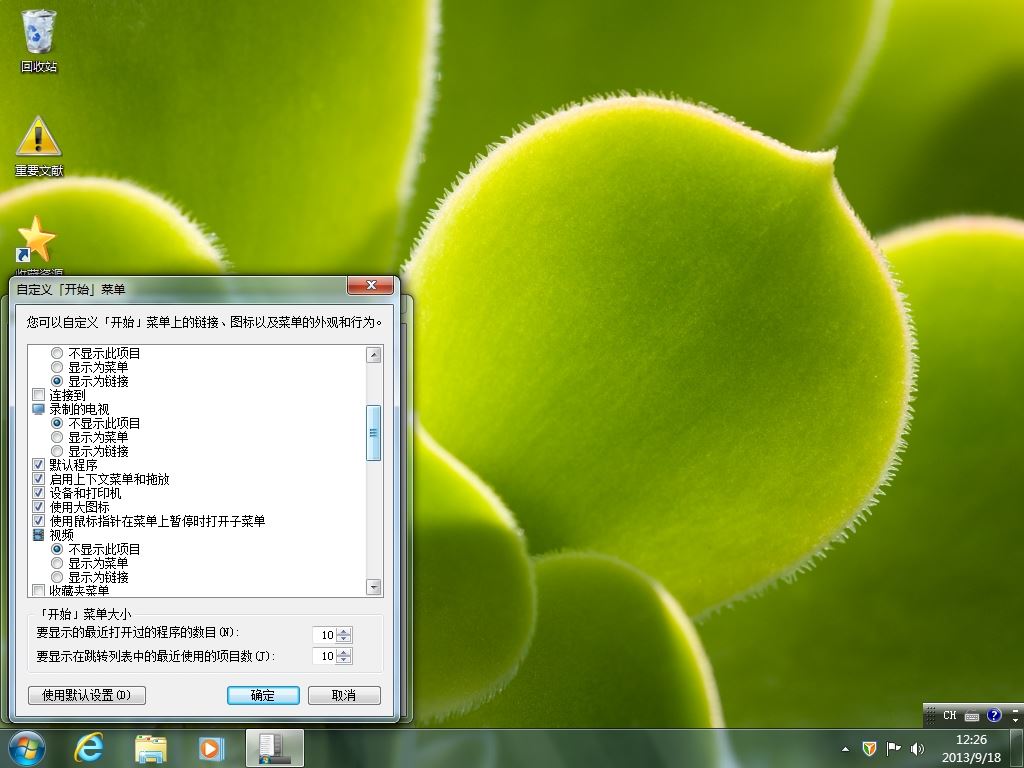1024x768 pixels.
Task: Confirm with the 确定 button
Action: tap(263, 696)
